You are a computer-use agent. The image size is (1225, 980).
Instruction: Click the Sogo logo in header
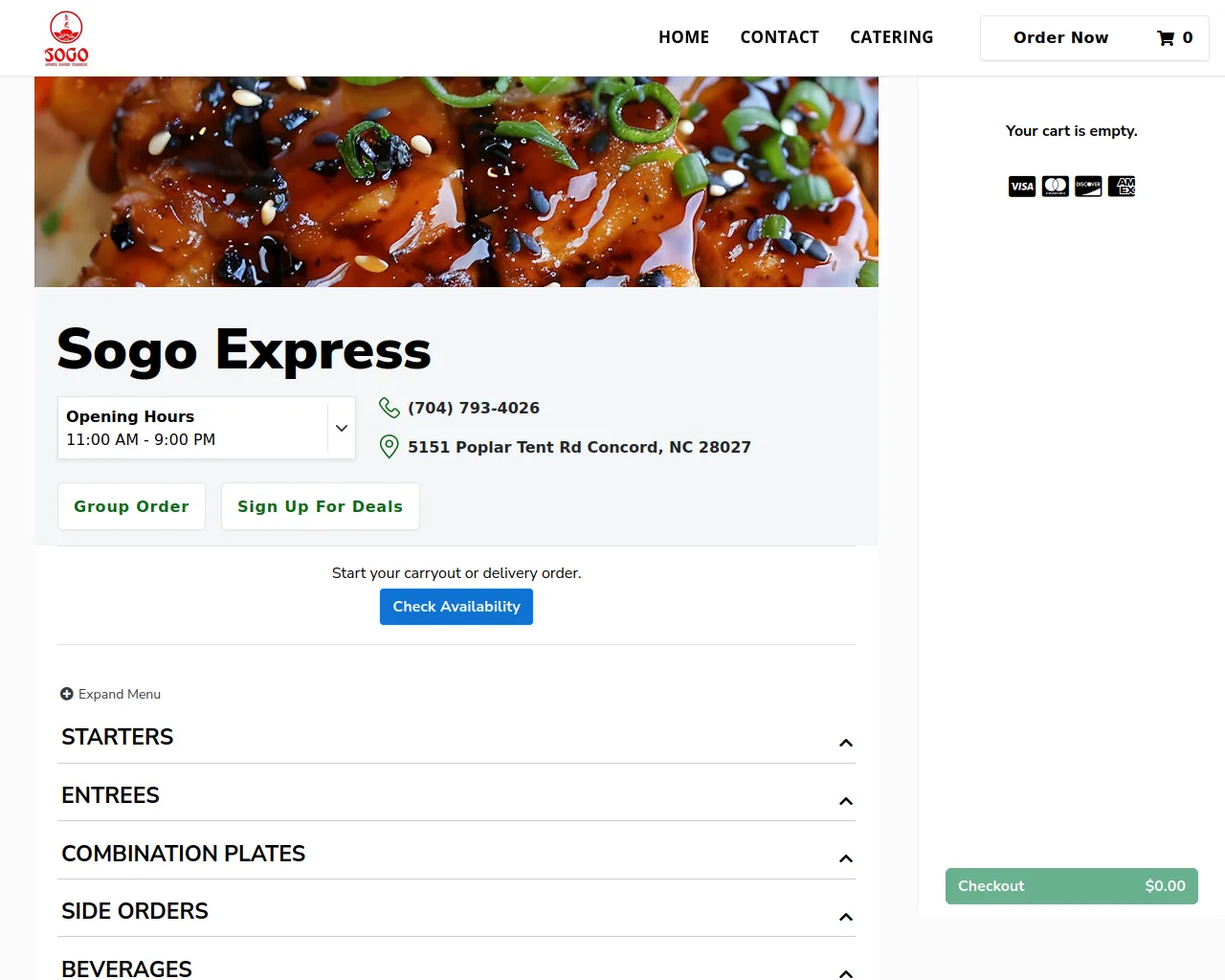(66, 38)
